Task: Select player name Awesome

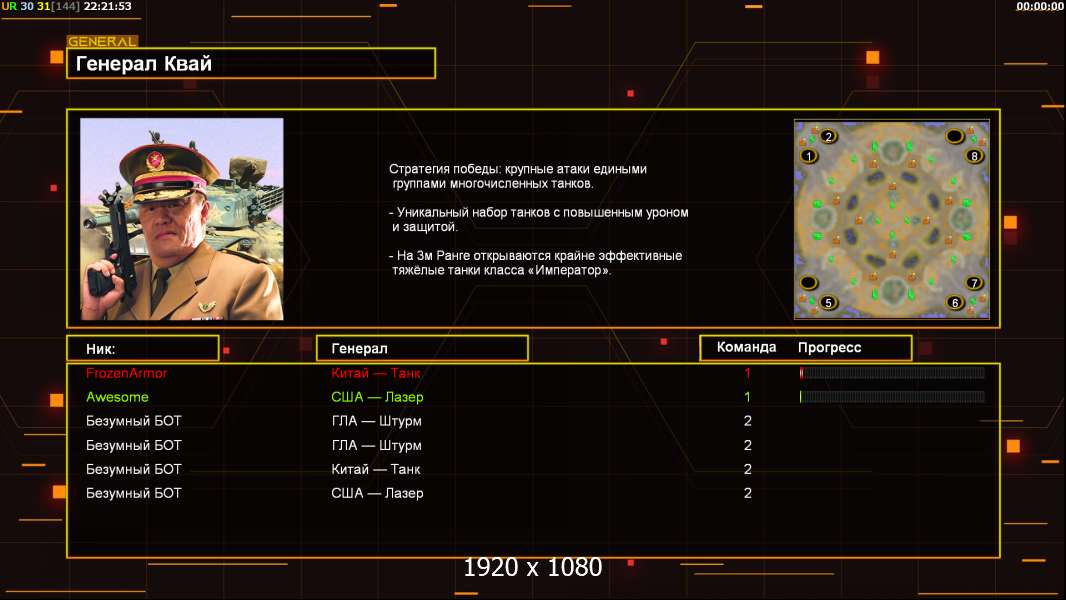Action: [117, 397]
